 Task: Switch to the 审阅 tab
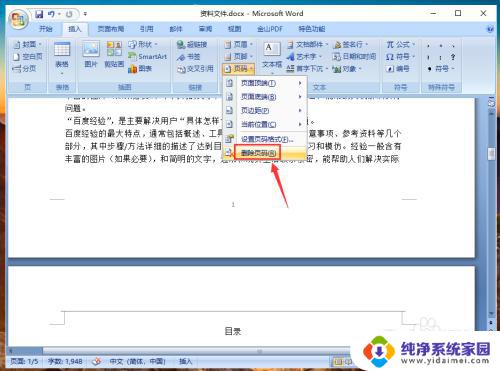tap(205, 29)
